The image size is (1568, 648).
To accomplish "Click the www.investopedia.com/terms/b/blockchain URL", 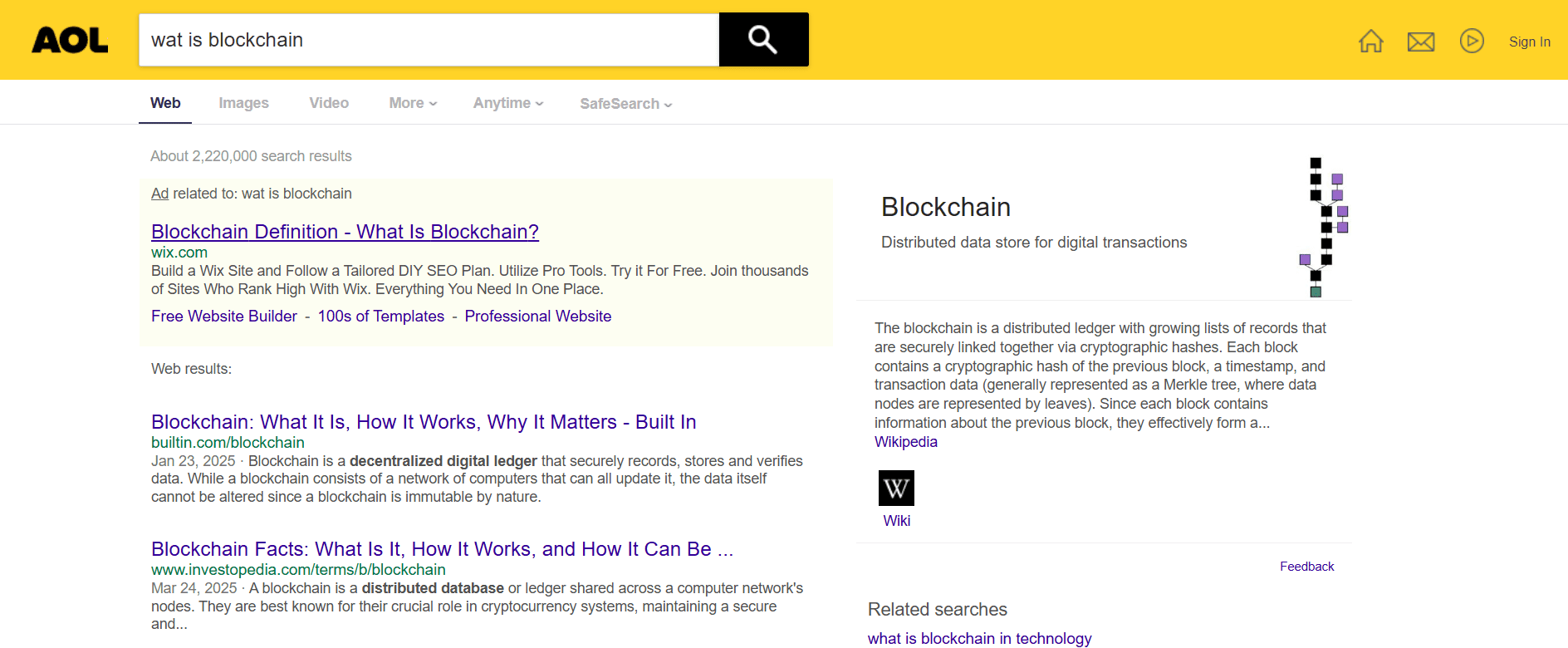I will tap(298, 570).
